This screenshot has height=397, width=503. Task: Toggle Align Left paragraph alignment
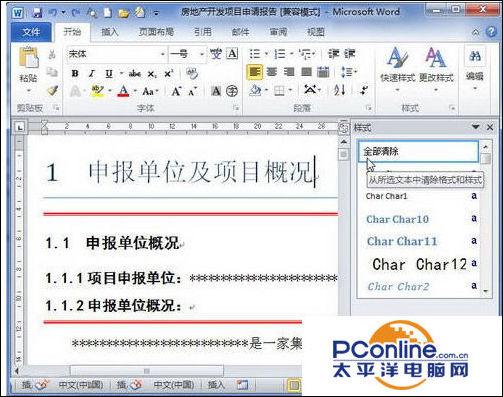255,72
